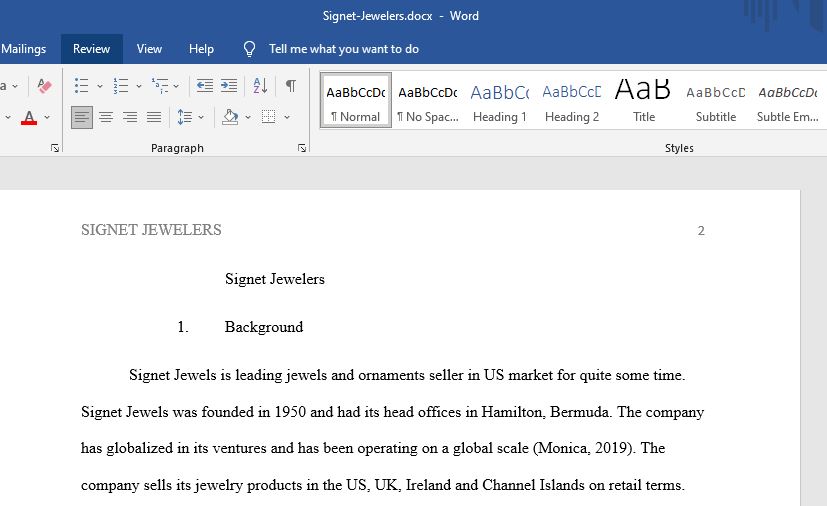
Task: Click the Background heading in the document
Action: (x=264, y=327)
